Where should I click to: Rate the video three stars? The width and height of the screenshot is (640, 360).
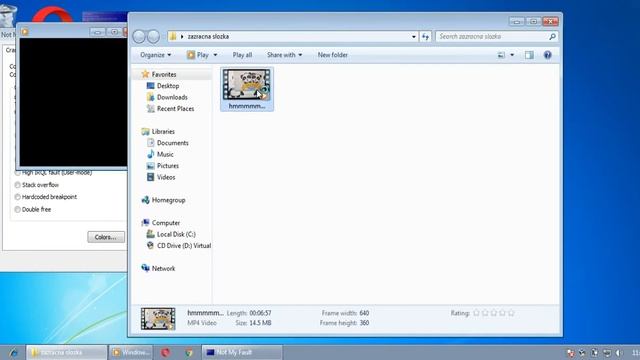pyautogui.click(x=494, y=313)
